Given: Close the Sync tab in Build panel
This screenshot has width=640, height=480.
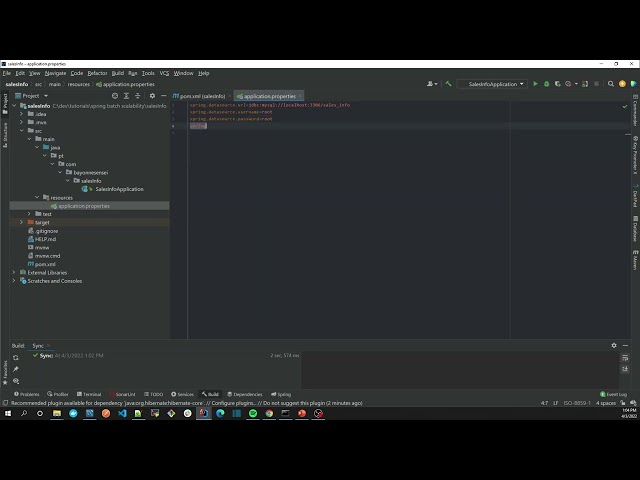Looking at the screenshot, I should [x=49, y=346].
